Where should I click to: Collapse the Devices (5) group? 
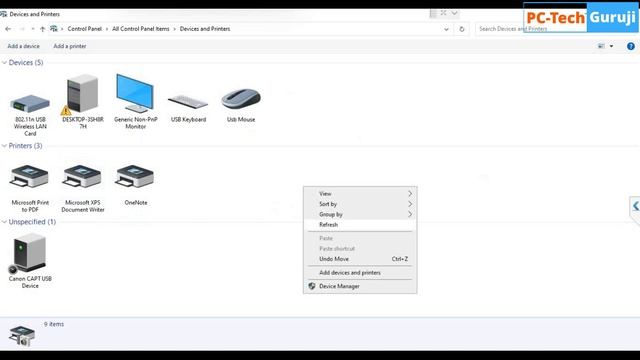(4, 62)
